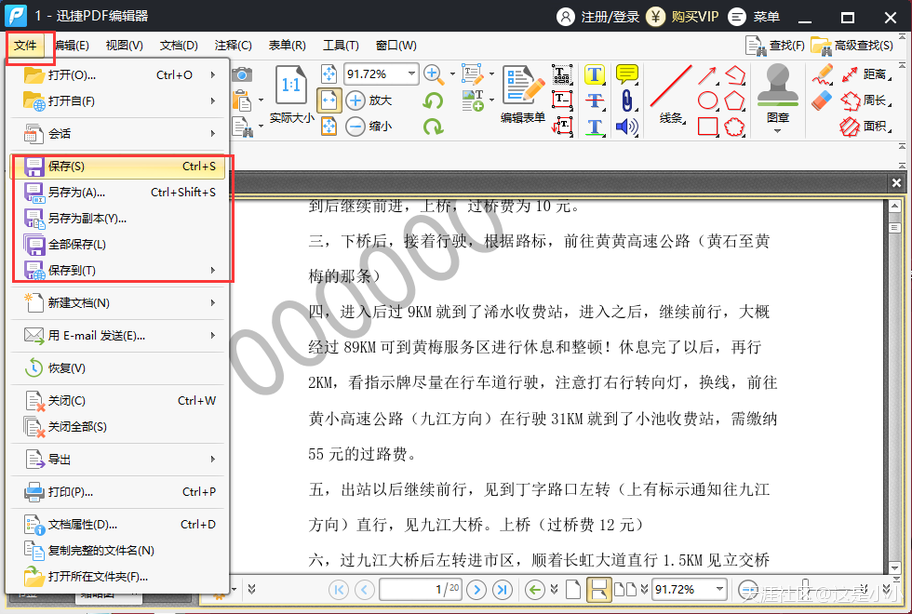Select the sticky note comment icon
Viewport: 912px width, 614px height.
(627, 74)
